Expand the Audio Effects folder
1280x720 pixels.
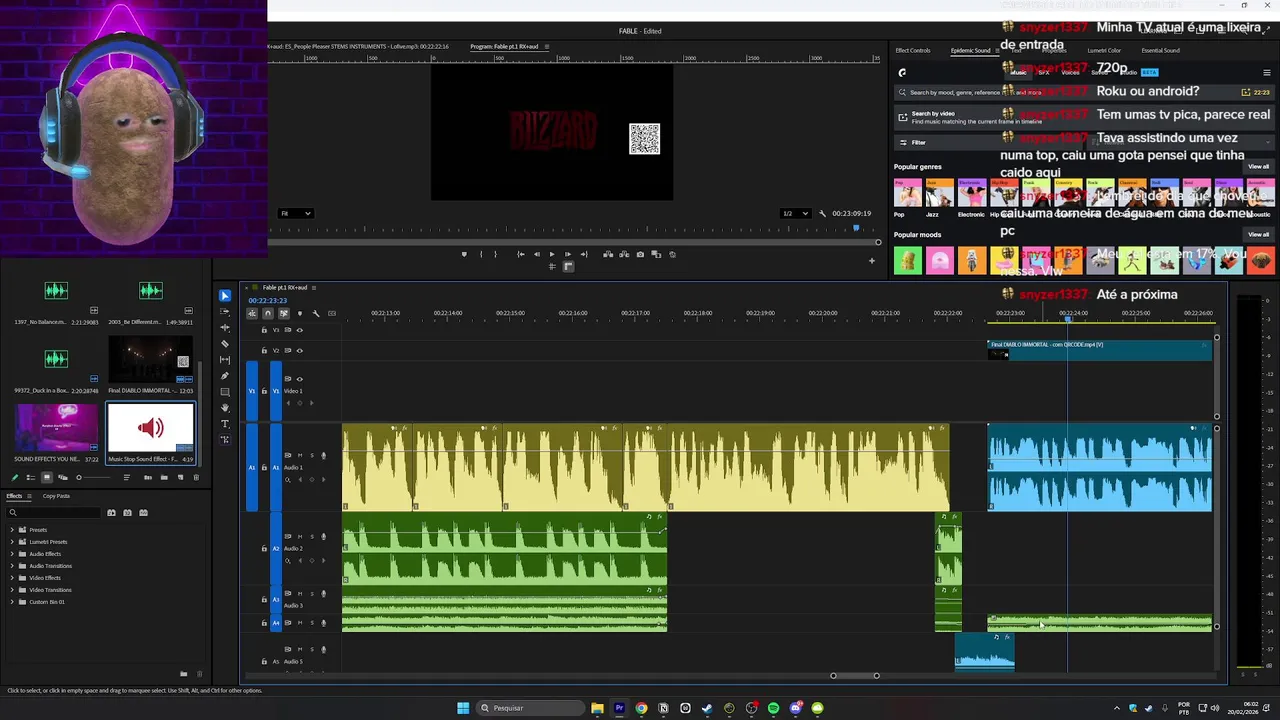pos(12,554)
